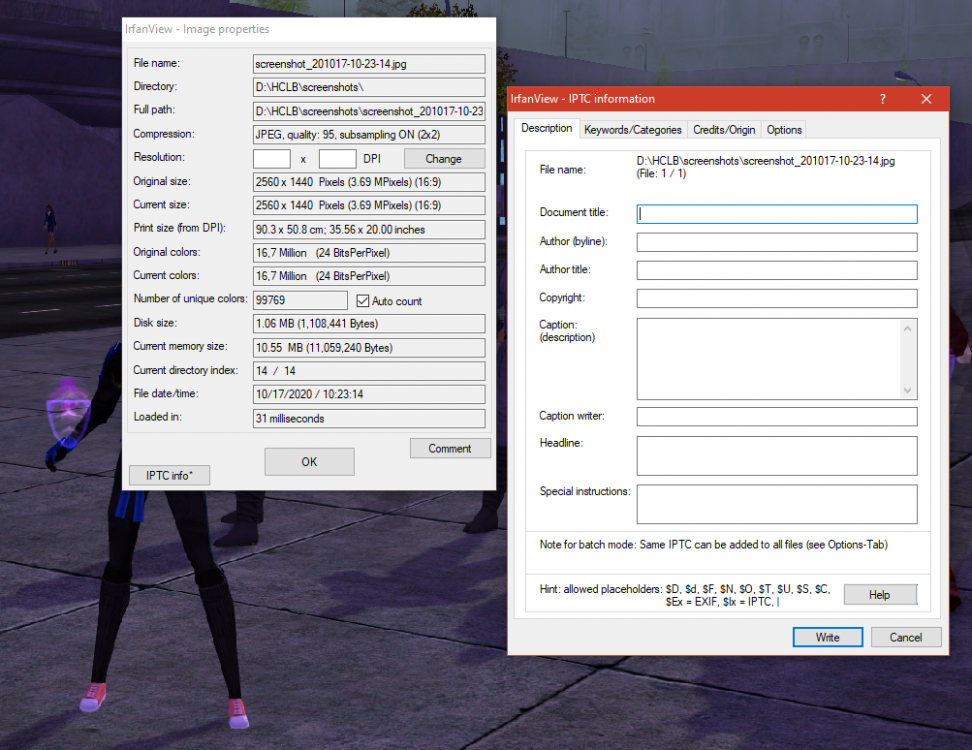Image resolution: width=972 pixels, height=750 pixels.
Task: Cancel the IPTC information dialog
Action: pos(905,637)
